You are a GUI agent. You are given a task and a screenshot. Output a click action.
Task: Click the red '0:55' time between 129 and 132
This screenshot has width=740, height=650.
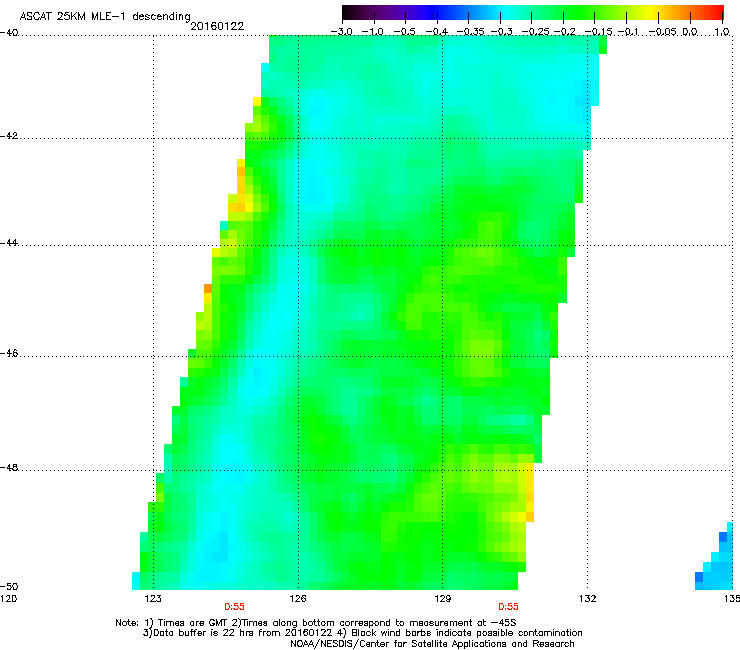point(508,607)
